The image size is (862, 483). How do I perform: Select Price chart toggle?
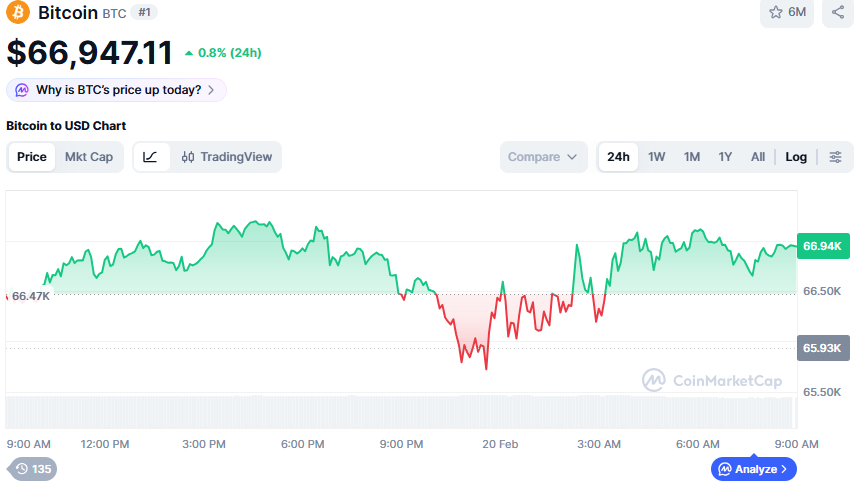[x=32, y=157]
